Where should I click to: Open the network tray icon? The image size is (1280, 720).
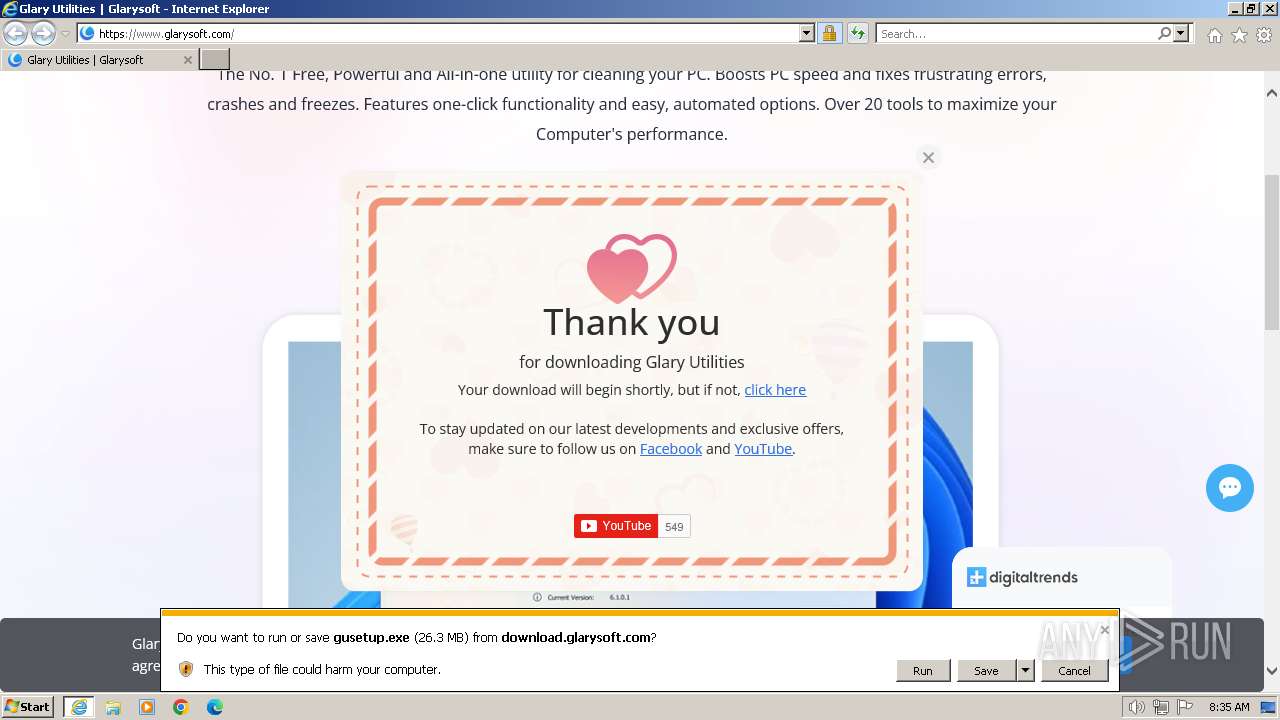1161,707
